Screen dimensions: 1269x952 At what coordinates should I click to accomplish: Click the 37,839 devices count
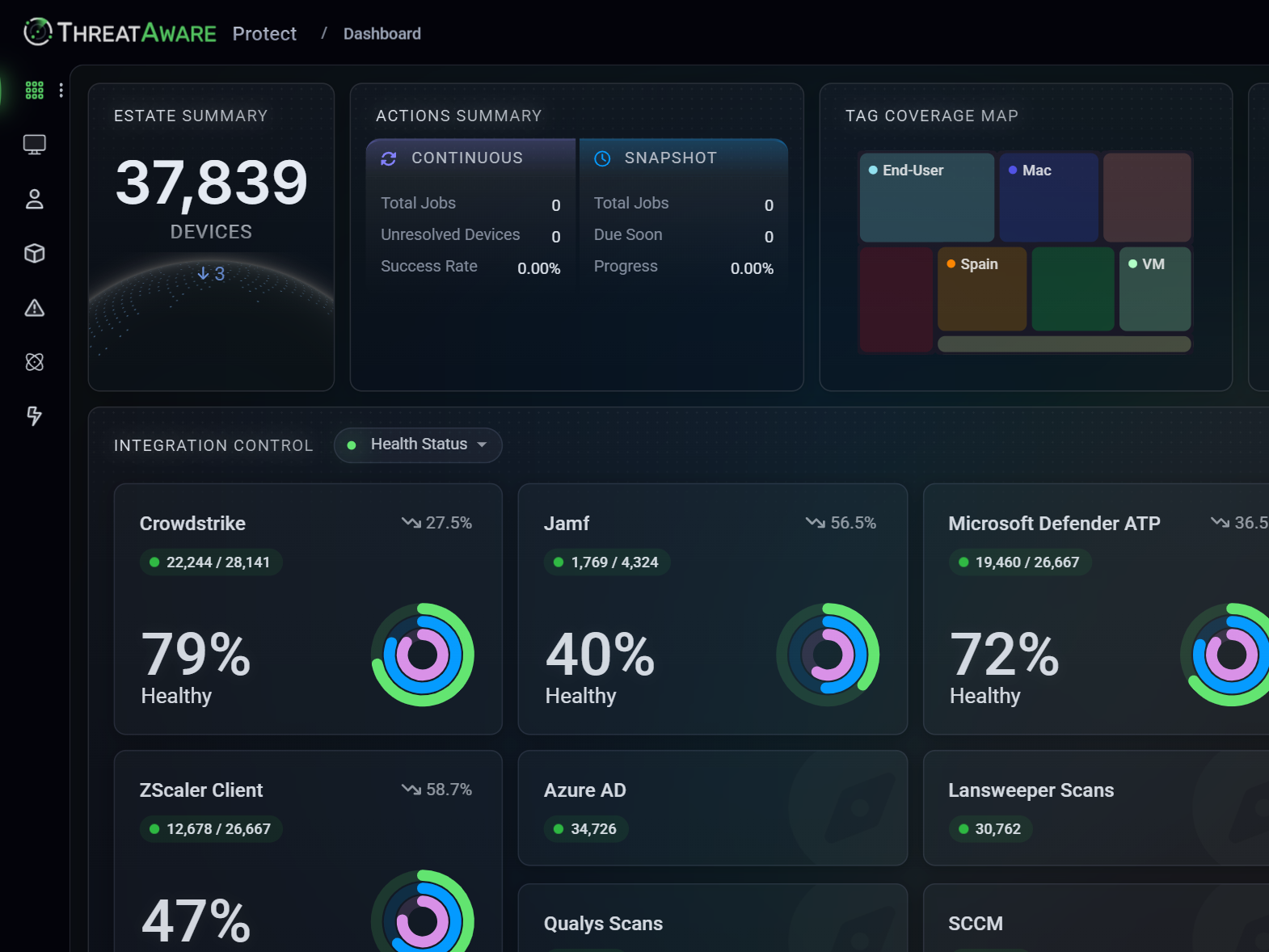[x=211, y=183]
